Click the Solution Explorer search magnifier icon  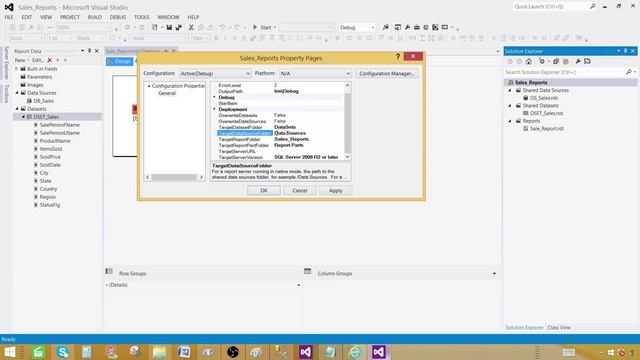[629, 72]
